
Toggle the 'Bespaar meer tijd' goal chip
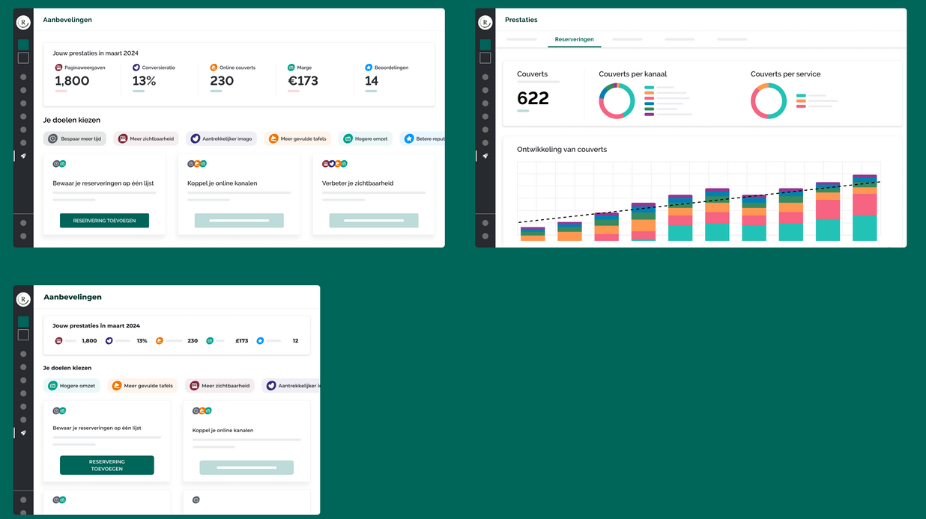tap(75, 139)
